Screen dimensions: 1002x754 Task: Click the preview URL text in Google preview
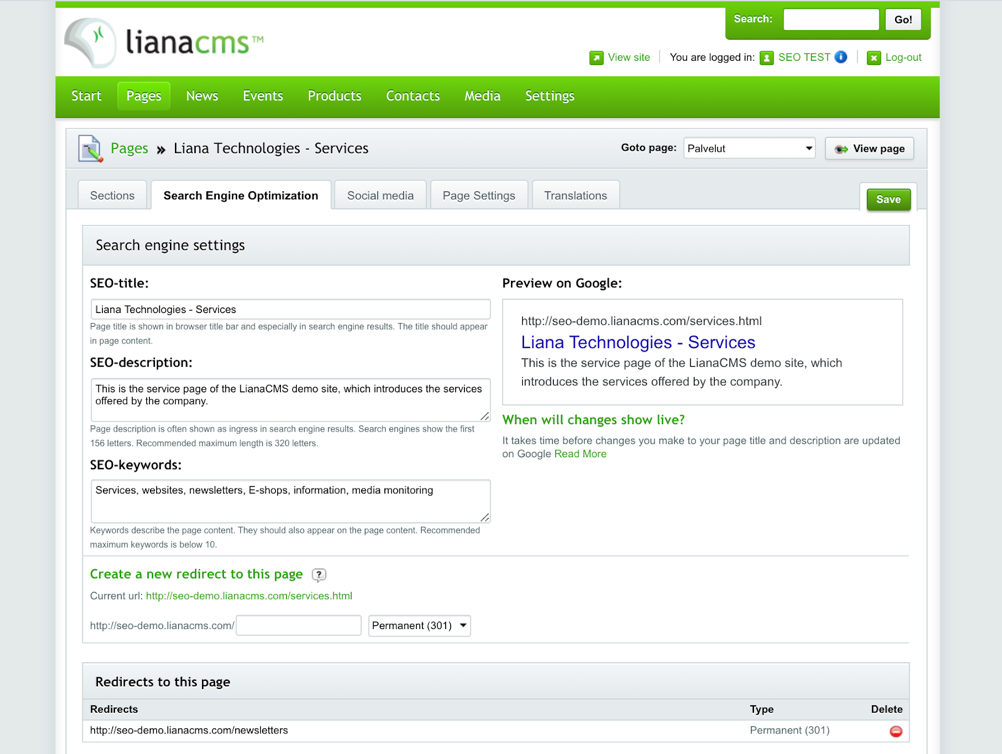[641, 321]
